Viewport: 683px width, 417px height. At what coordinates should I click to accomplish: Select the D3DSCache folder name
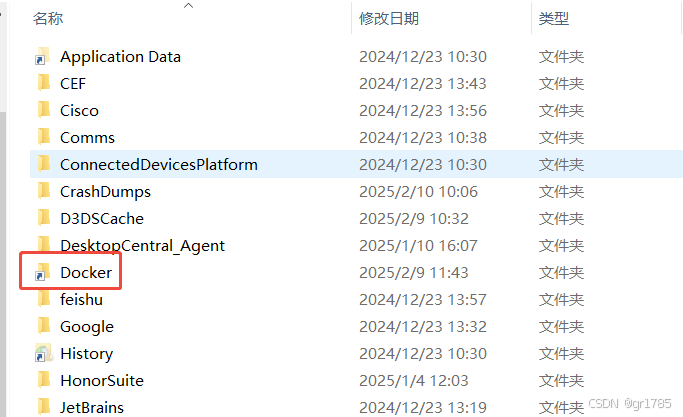tap(102, 219)
